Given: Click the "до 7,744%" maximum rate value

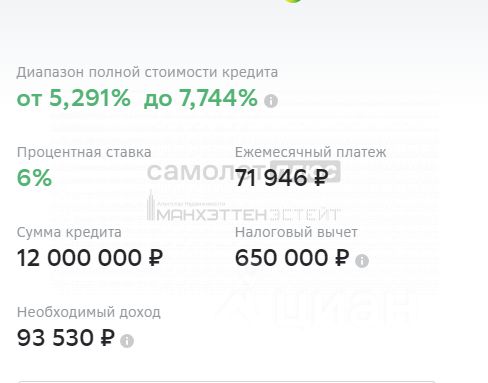Looking at the screenshot, I should click(200, 98).
